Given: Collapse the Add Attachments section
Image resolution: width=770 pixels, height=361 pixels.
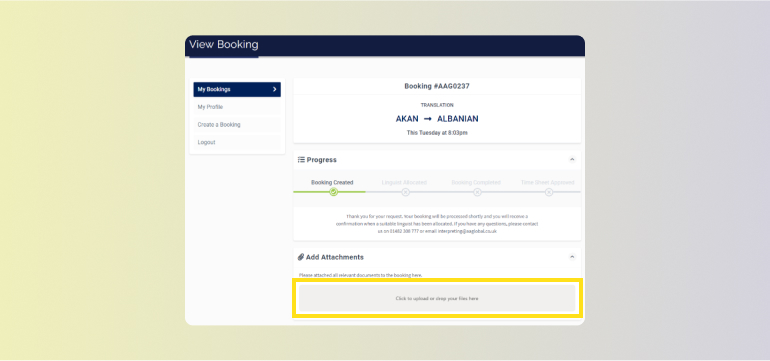Looking at the screenshot, I should tap(572, 257).
